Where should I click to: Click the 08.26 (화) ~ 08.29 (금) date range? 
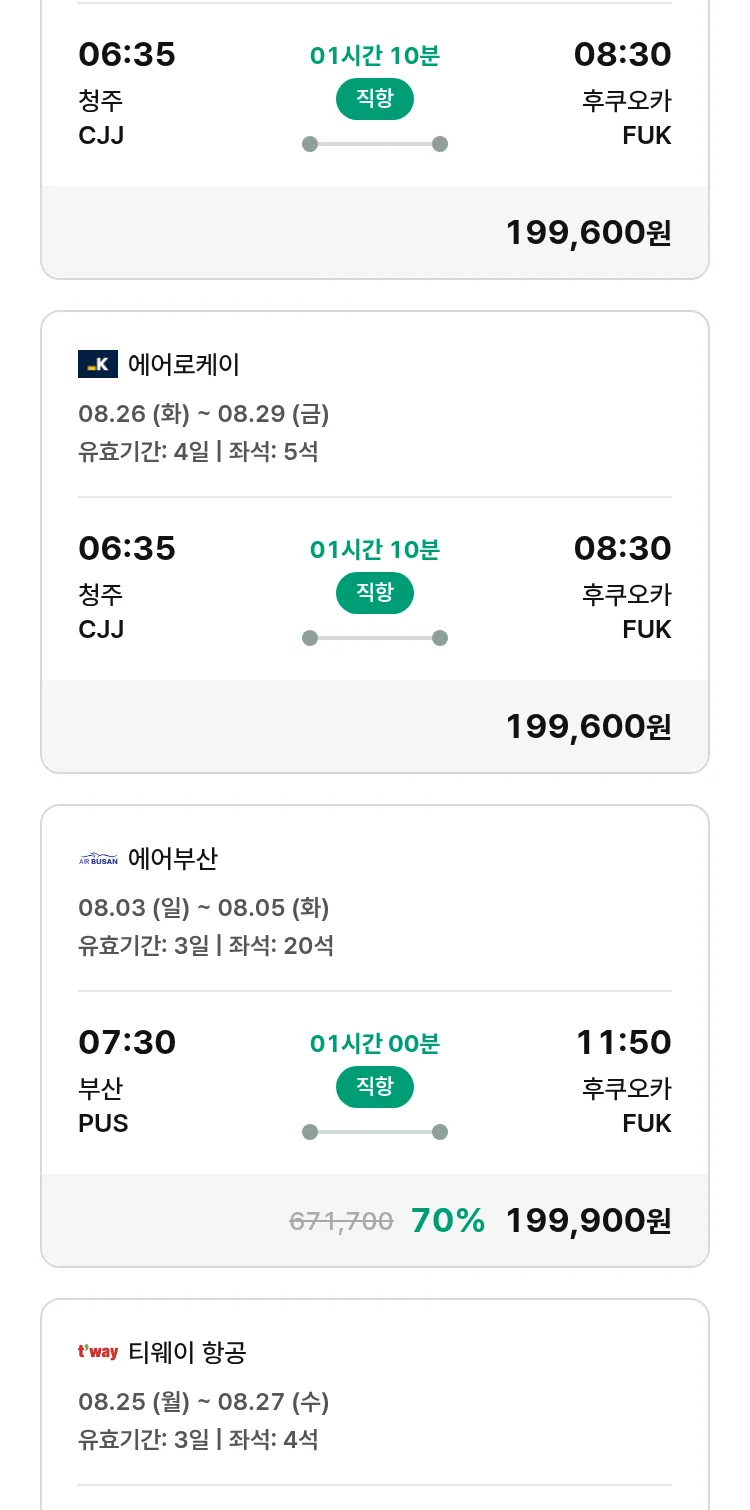pyautogui.click(x=204, y=413)
